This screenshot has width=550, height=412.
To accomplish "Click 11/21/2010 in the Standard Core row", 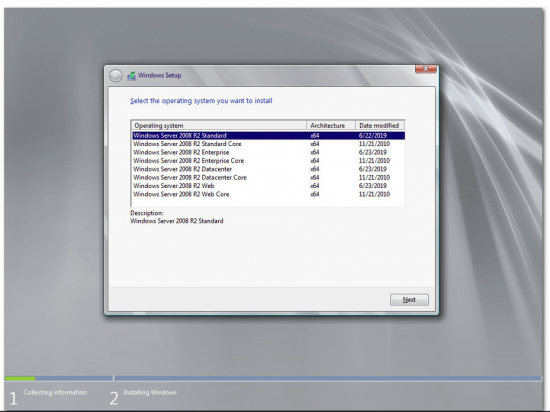I will tap(374, 144).
